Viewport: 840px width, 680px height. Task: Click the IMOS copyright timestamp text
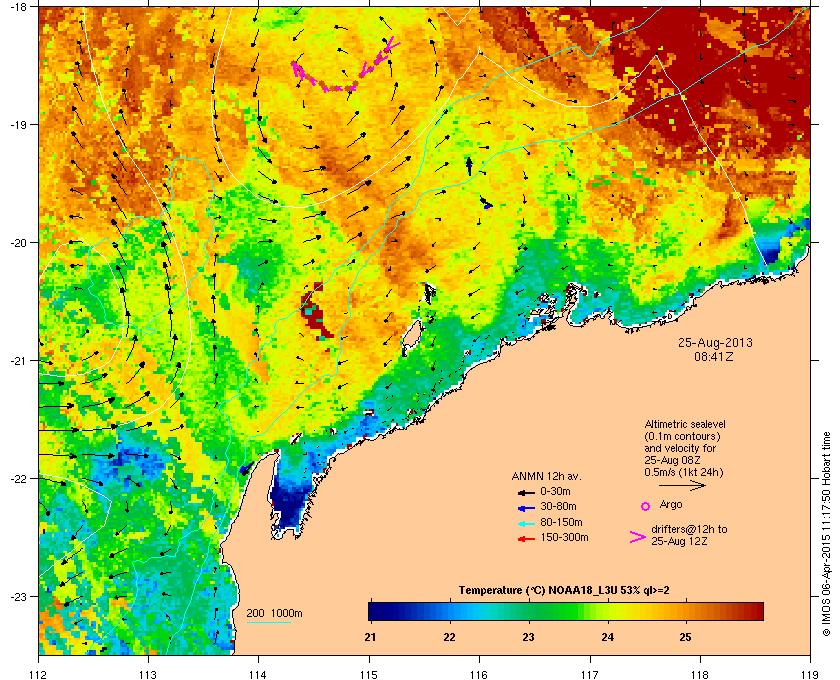click(x=826, y=534)
